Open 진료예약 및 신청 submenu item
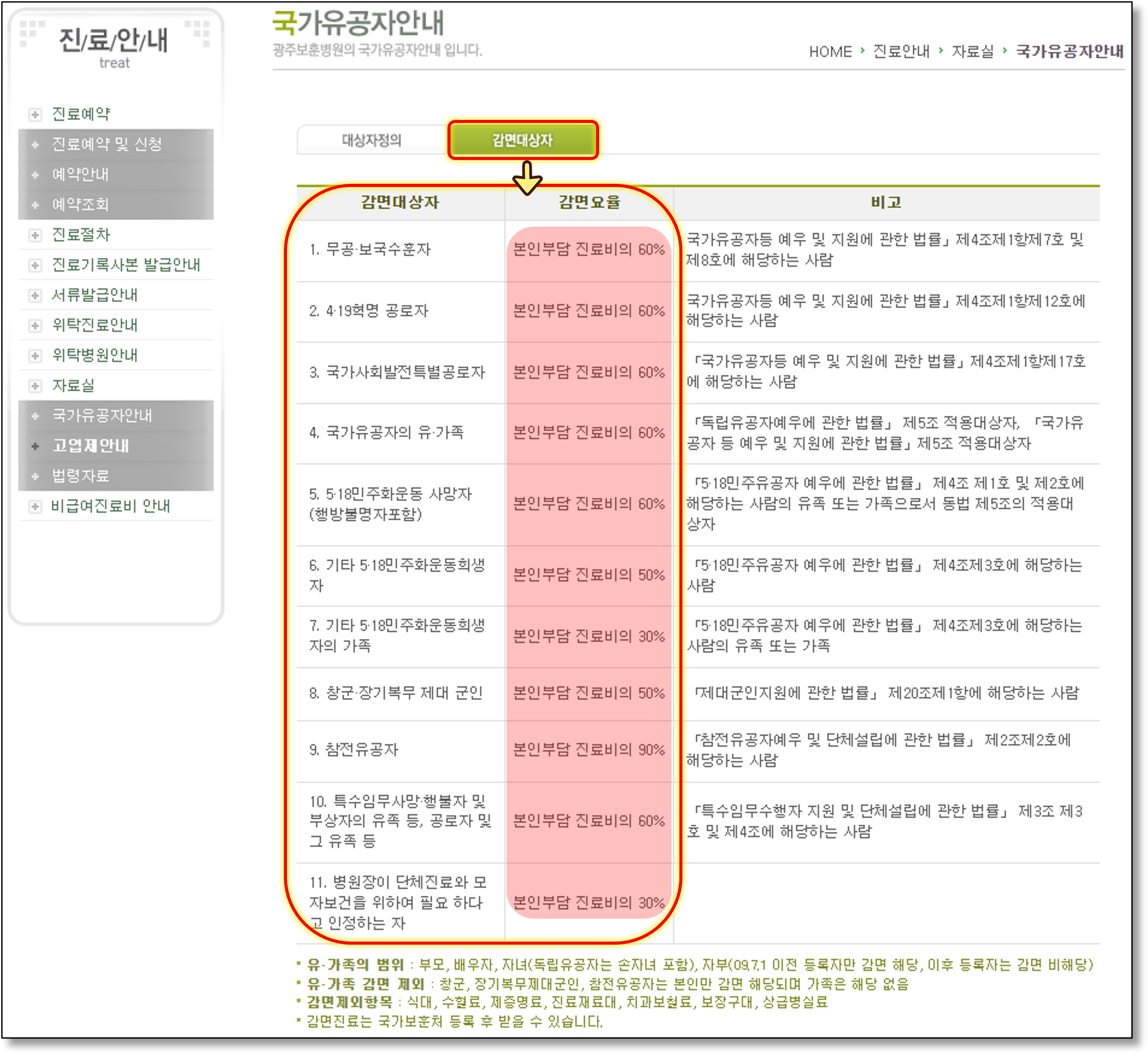 [107, 144]
